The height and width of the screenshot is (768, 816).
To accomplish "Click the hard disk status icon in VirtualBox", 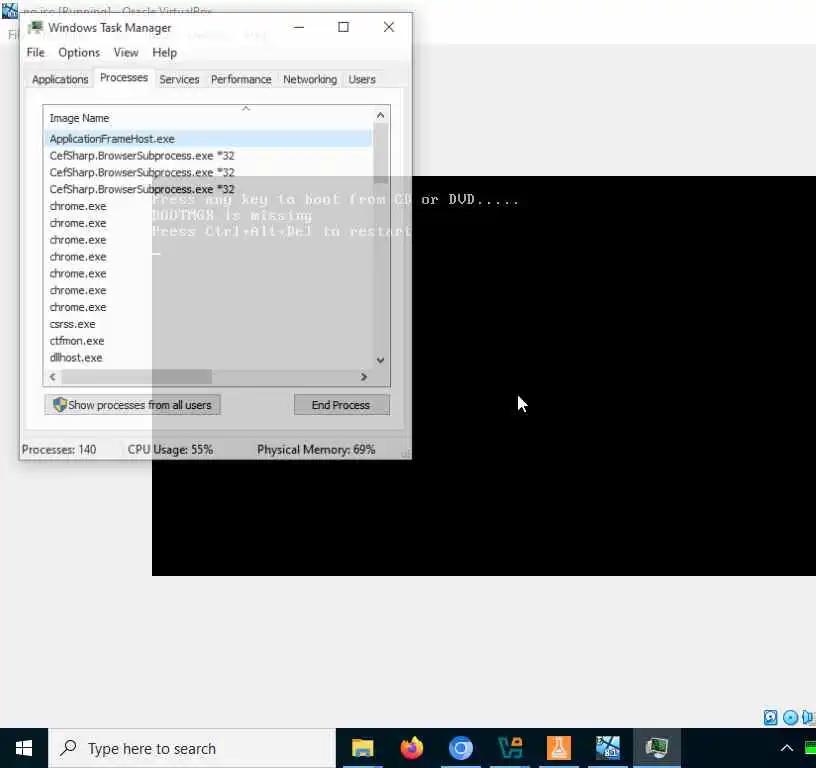I will click(x=770, y=718).
